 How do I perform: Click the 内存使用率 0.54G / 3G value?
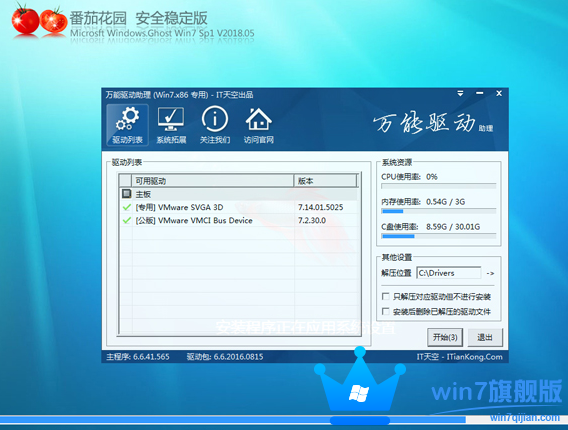445,202
